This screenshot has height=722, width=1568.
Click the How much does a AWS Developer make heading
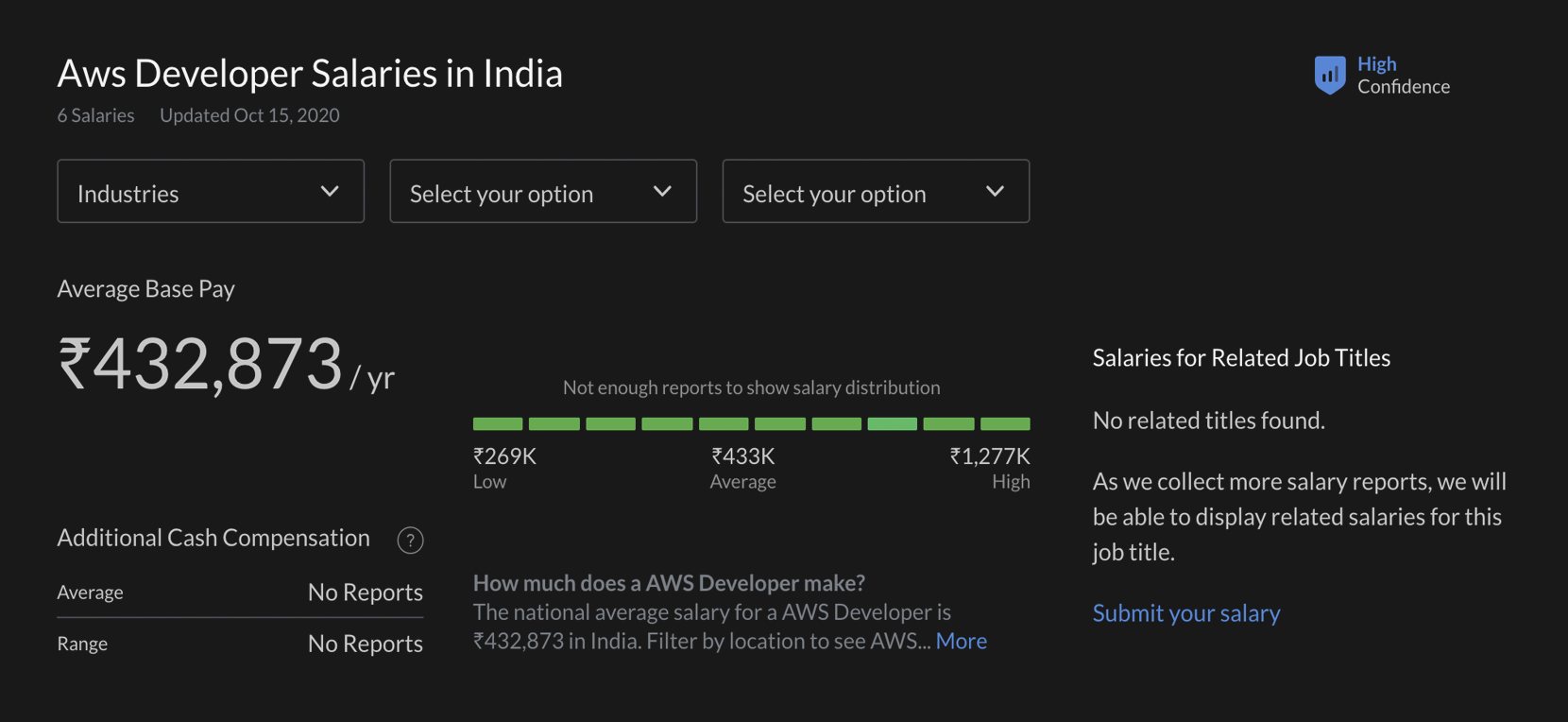coord(669,583)
